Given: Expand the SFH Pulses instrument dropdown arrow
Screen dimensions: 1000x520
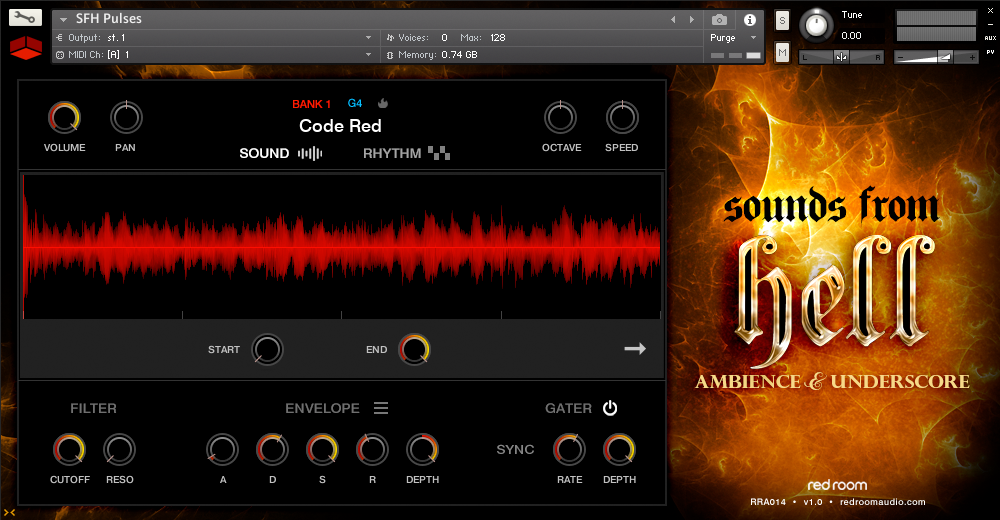Looking at the screenshot, I should 63,20.
